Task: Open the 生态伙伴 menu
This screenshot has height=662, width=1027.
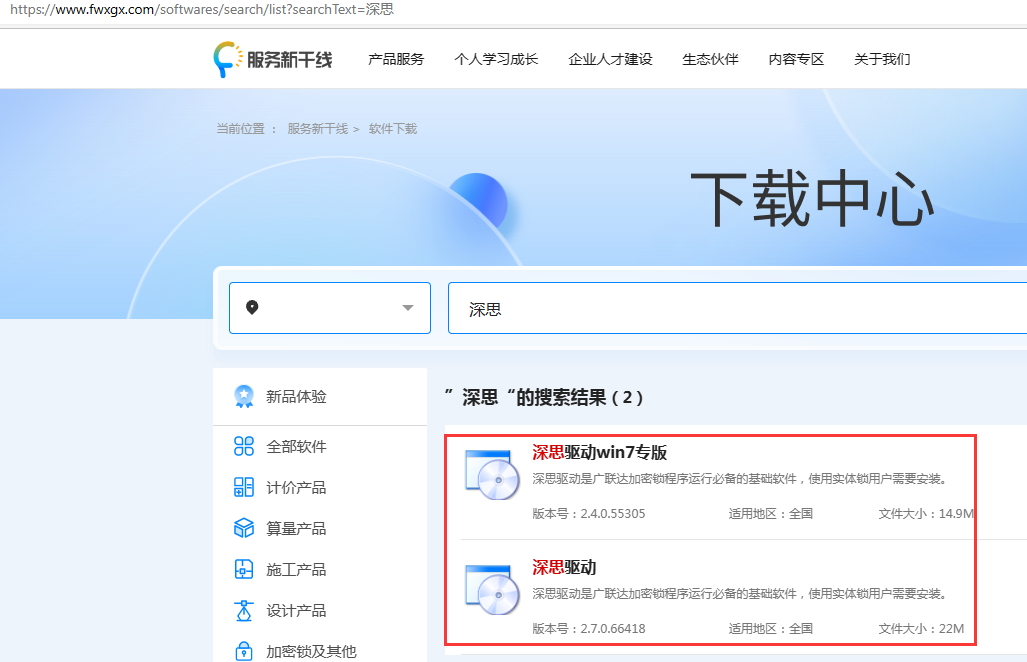Action: (710, 60)
